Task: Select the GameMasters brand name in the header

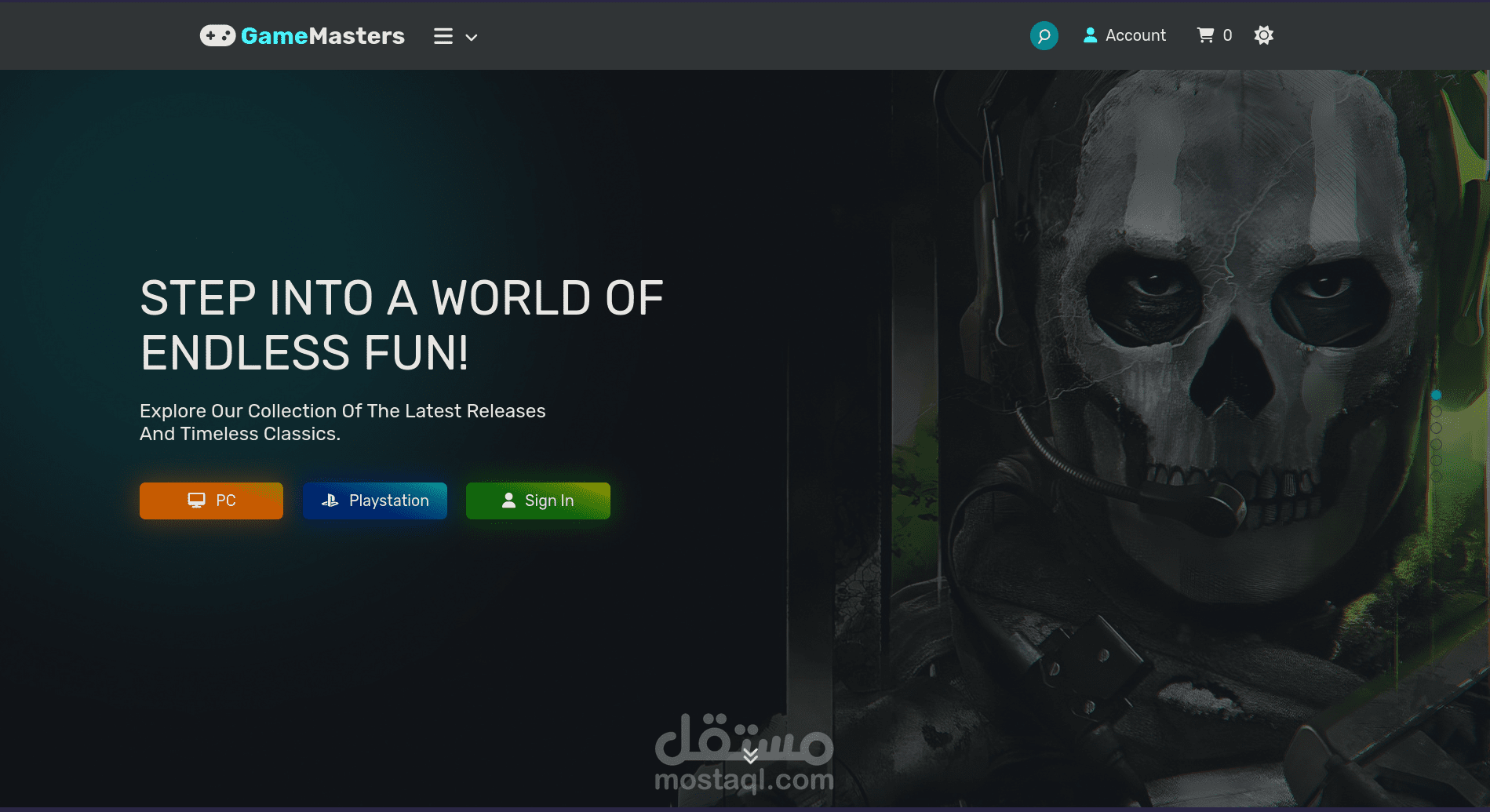Action: tap(324, 35)
